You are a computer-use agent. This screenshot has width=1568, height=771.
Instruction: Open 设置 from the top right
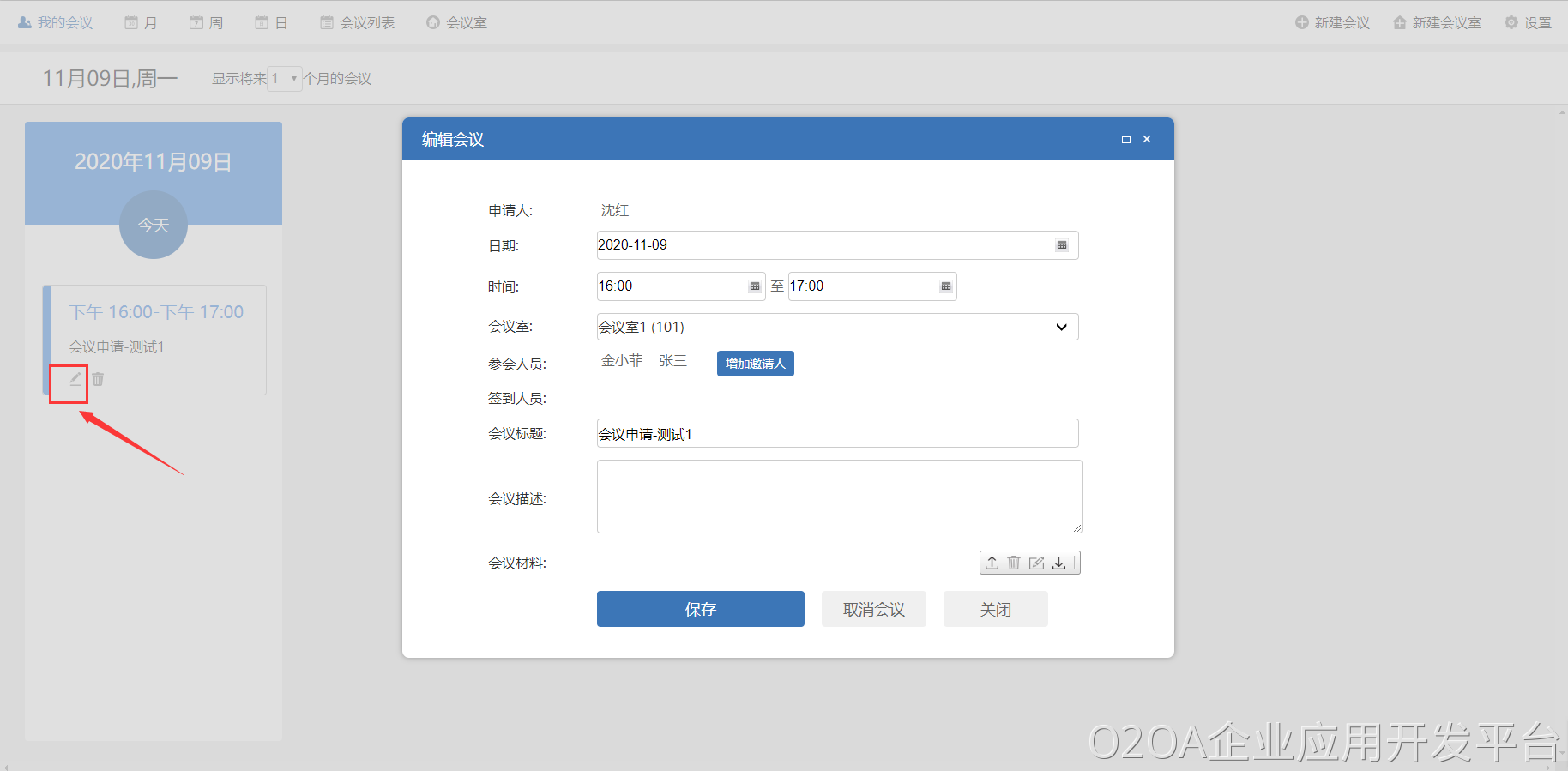(1528, 23)
